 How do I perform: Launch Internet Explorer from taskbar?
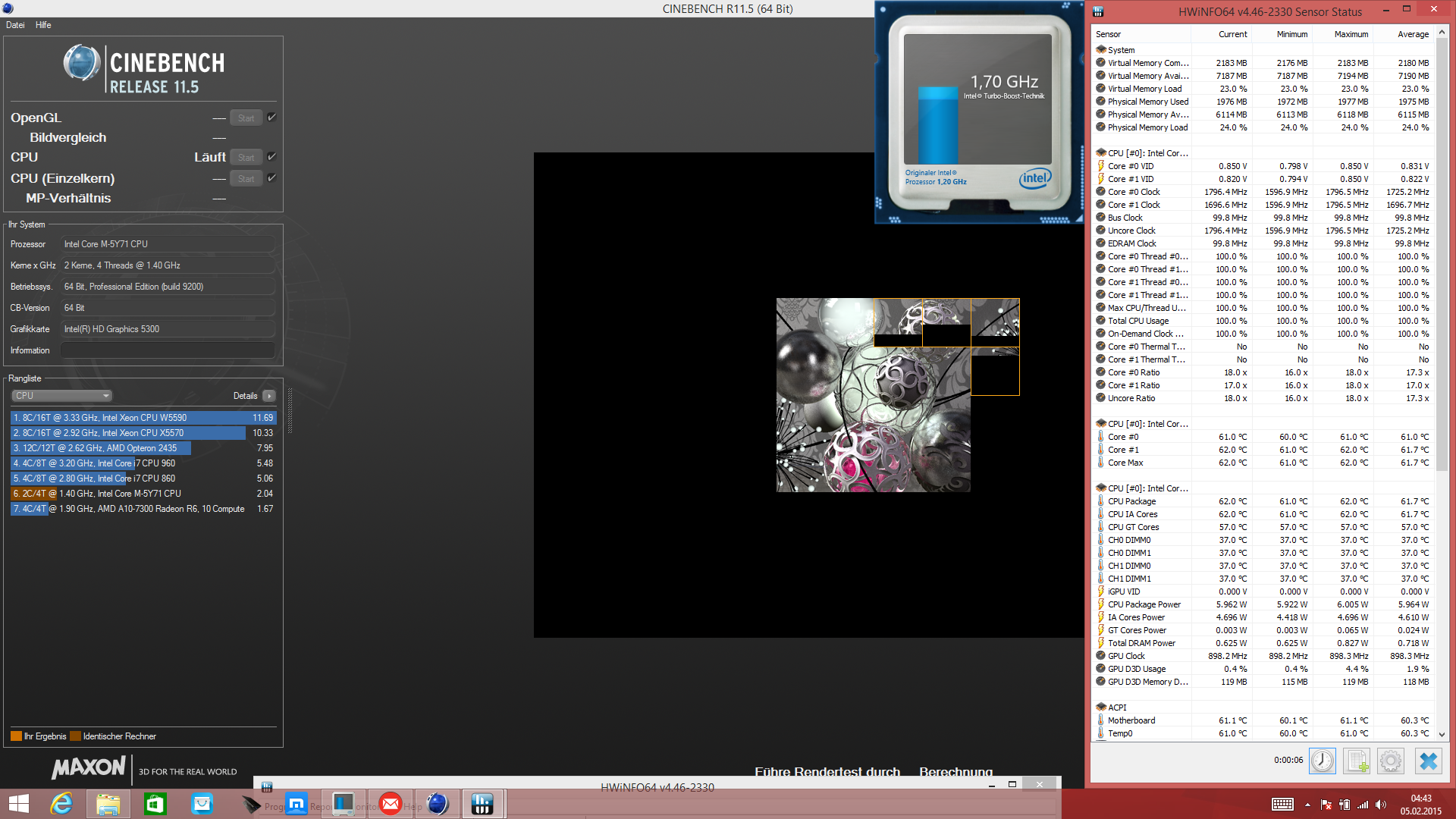point(61,804)
